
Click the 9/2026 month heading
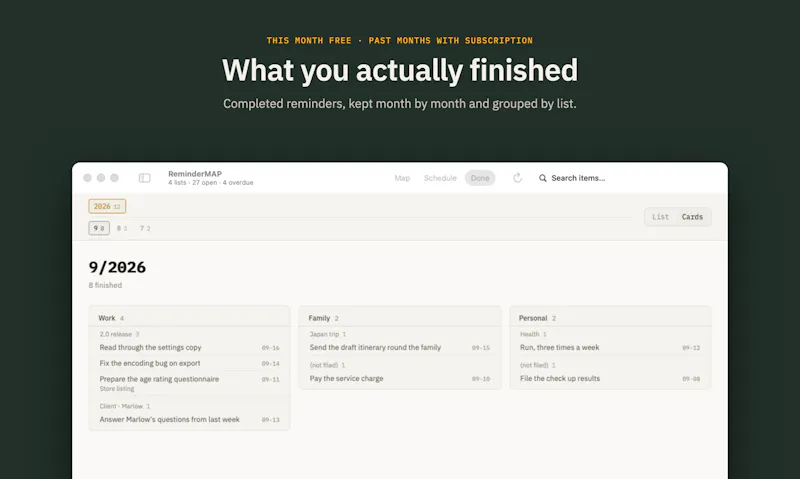tap(117, 267)
